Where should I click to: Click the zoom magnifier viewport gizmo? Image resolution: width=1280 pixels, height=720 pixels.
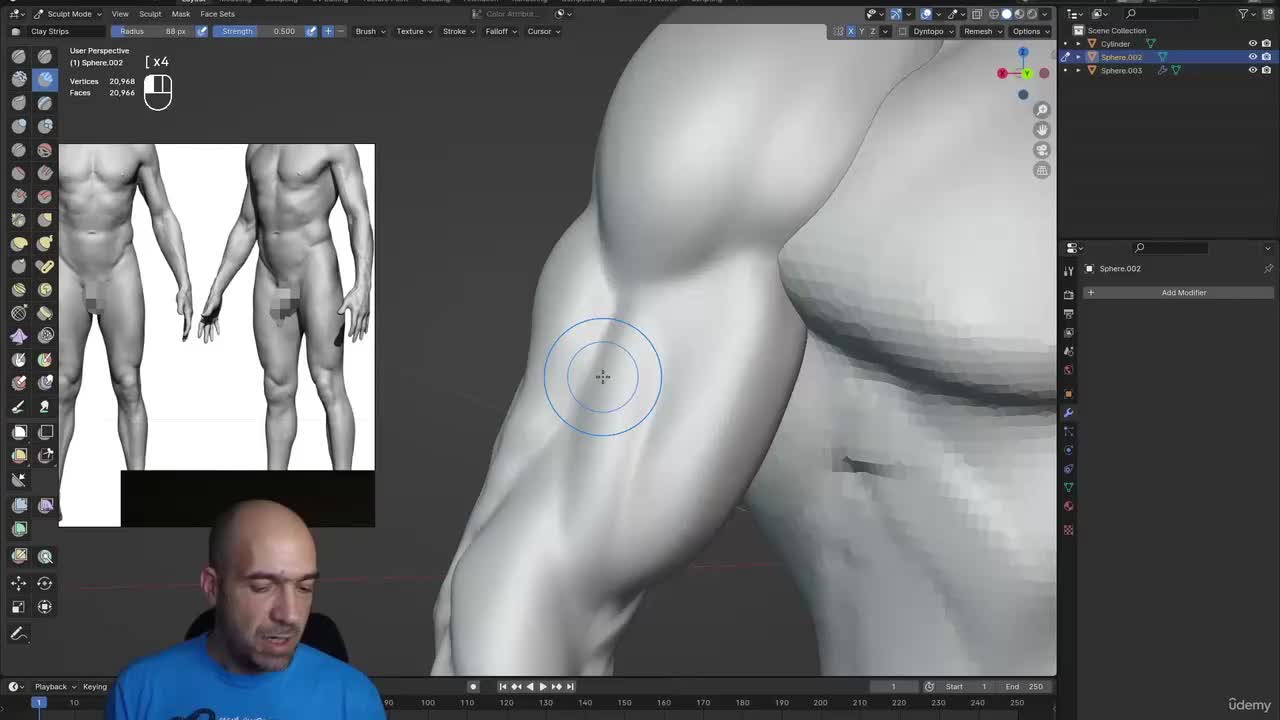(x=1042, y=110)
